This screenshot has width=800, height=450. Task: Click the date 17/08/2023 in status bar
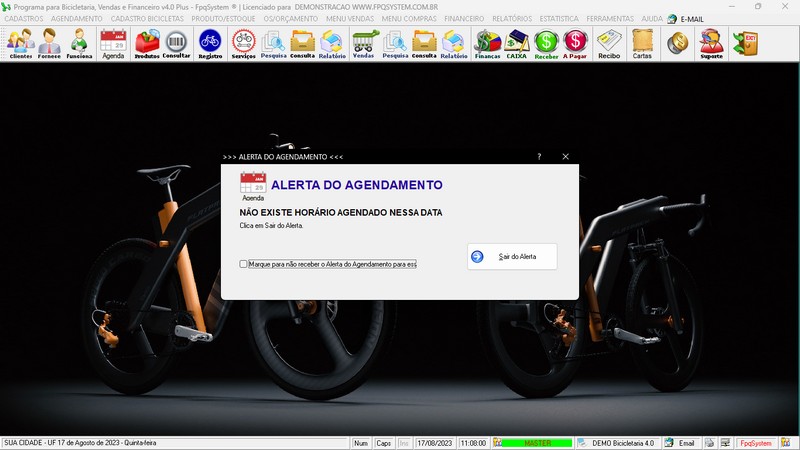tap(435, 443)
